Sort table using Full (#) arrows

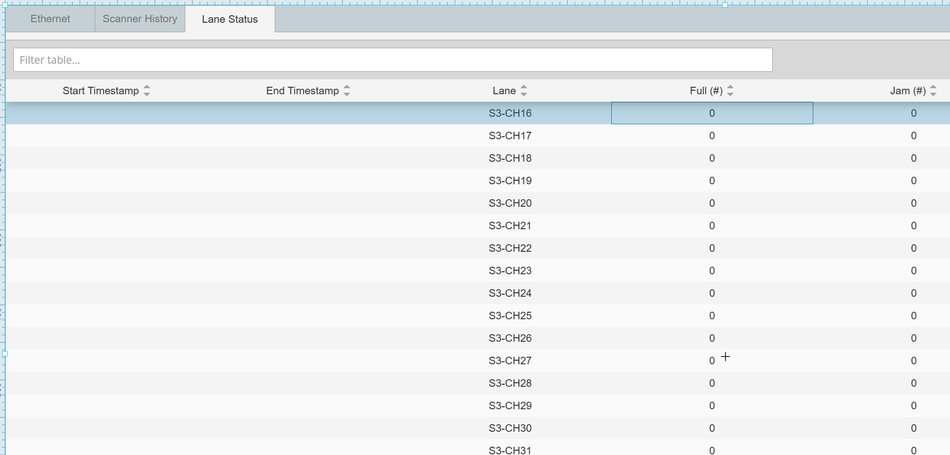click(x=730, y=91)
